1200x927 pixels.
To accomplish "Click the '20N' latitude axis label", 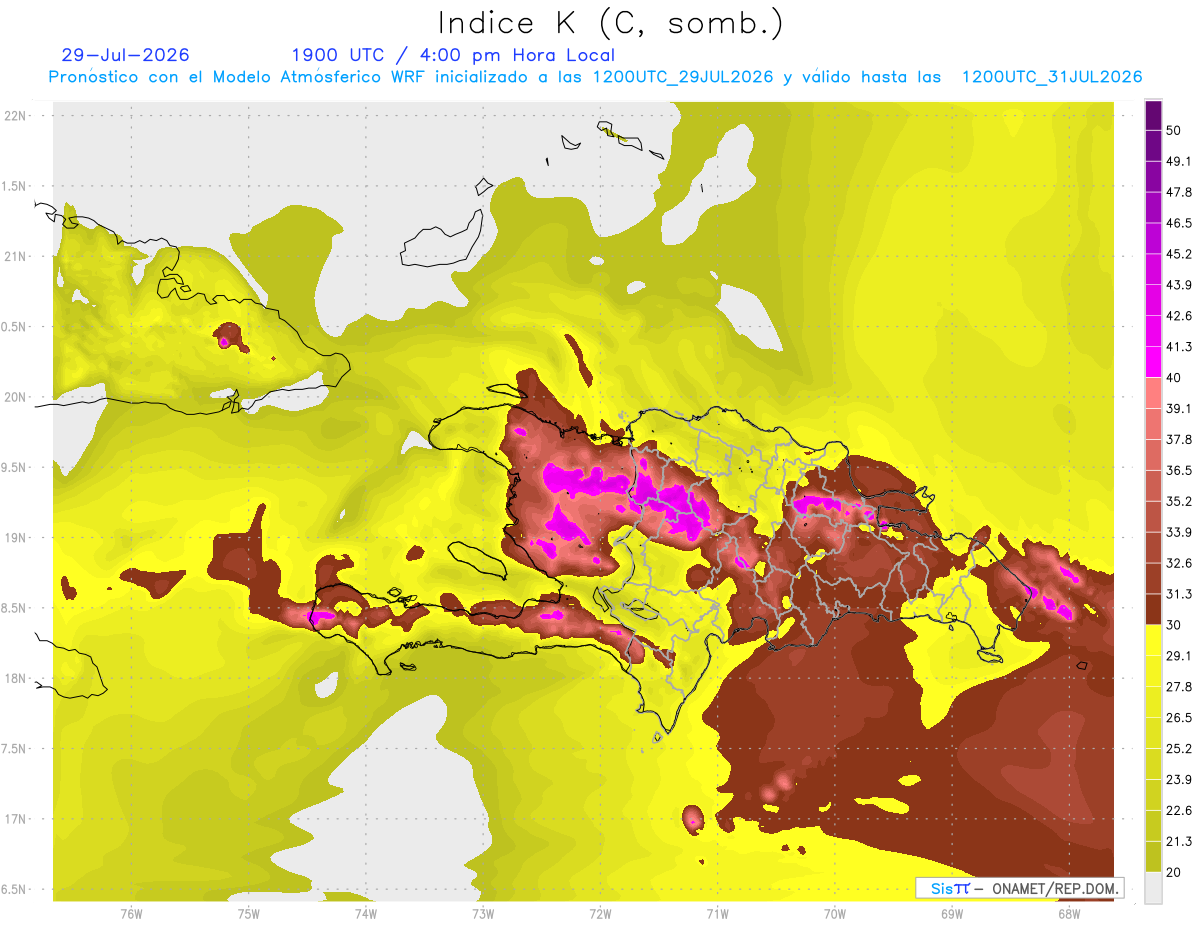I will 17,397.
